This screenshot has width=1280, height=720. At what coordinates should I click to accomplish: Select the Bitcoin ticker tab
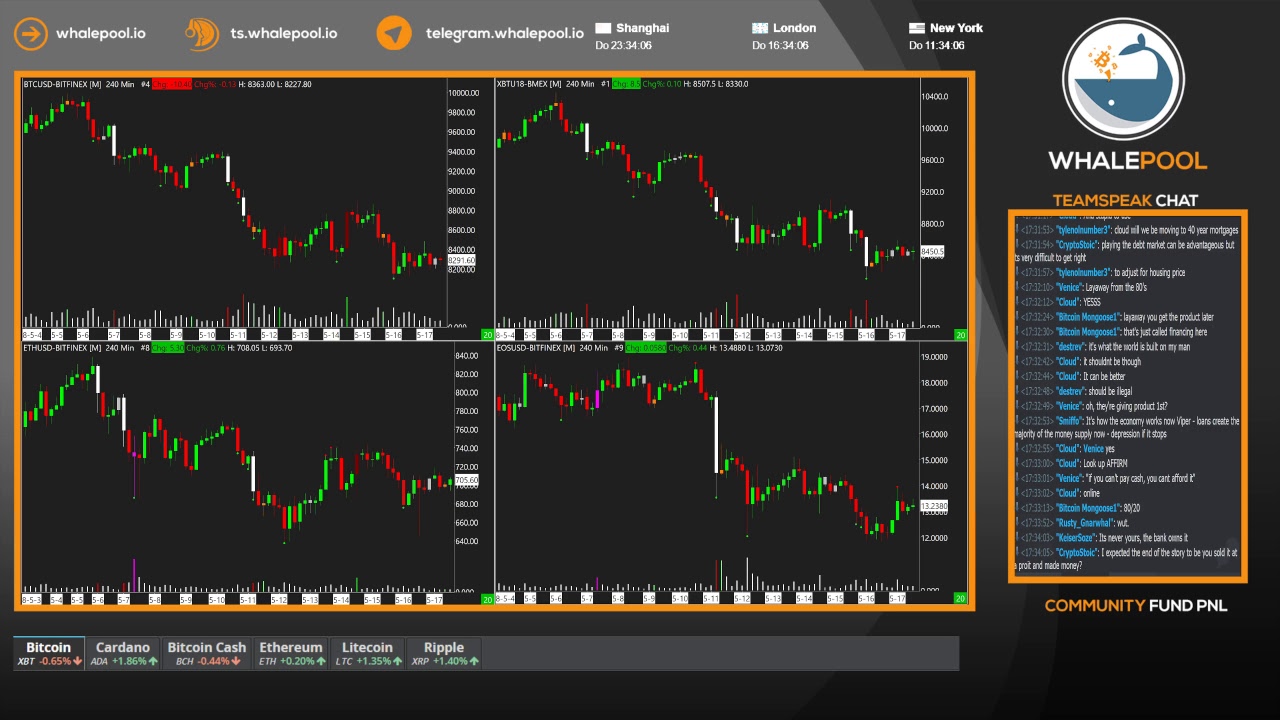click(49, 654)
